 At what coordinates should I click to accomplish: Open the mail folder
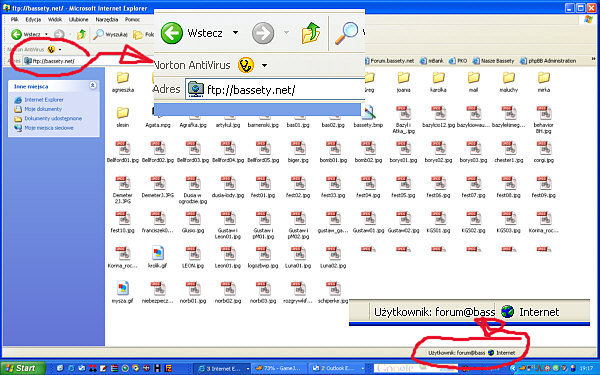[x=473, y=78]
